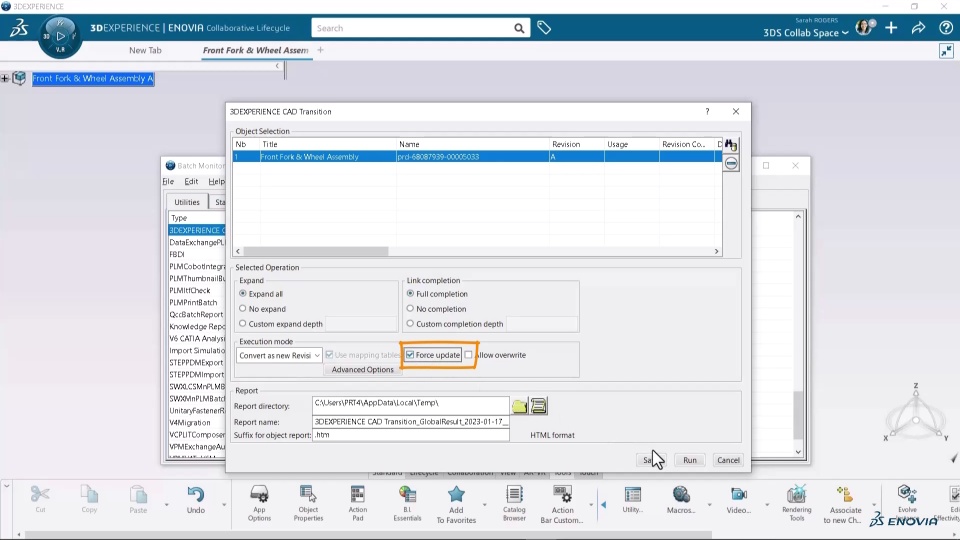Open Sarah Rogers profile avatar

click(864, 28)
